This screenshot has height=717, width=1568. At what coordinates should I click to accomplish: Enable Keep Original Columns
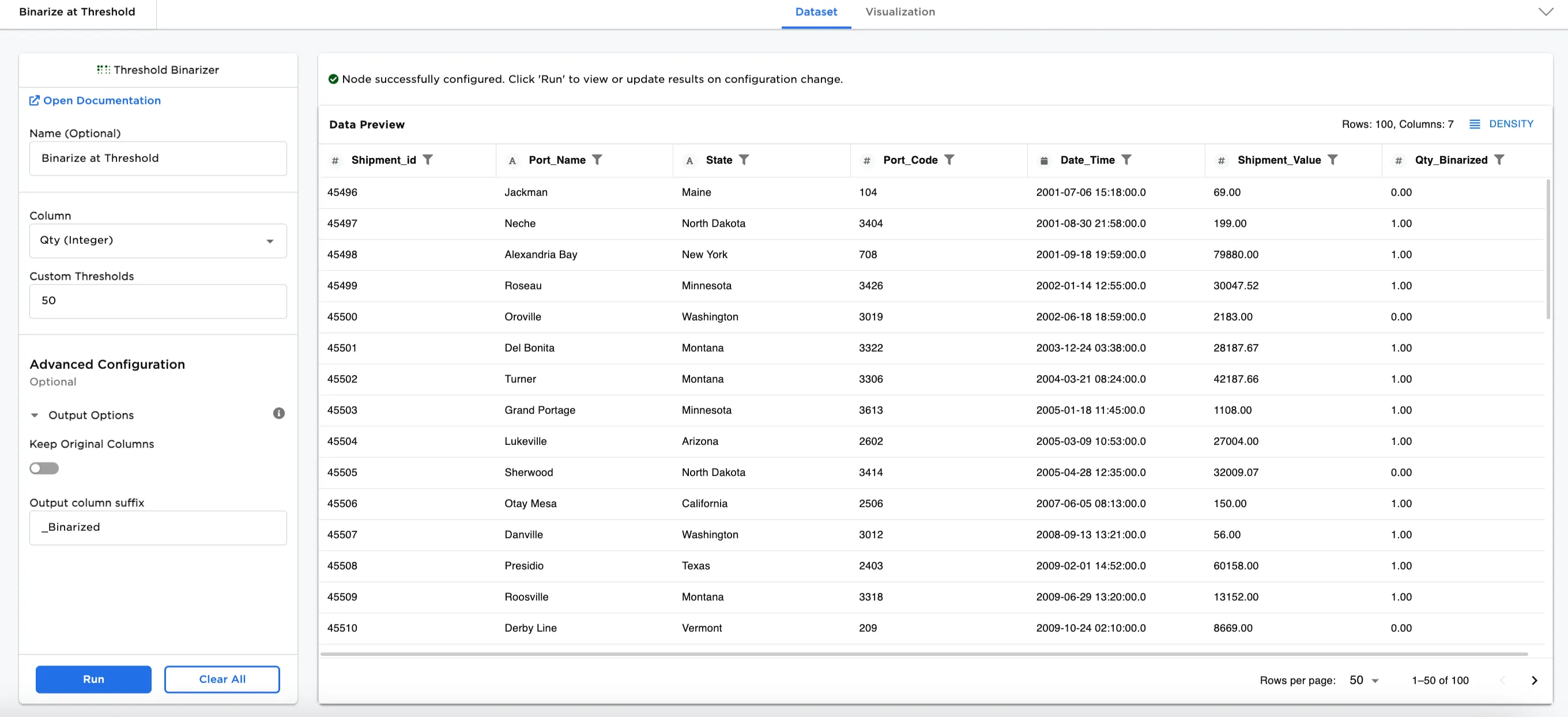click(44, 468)
